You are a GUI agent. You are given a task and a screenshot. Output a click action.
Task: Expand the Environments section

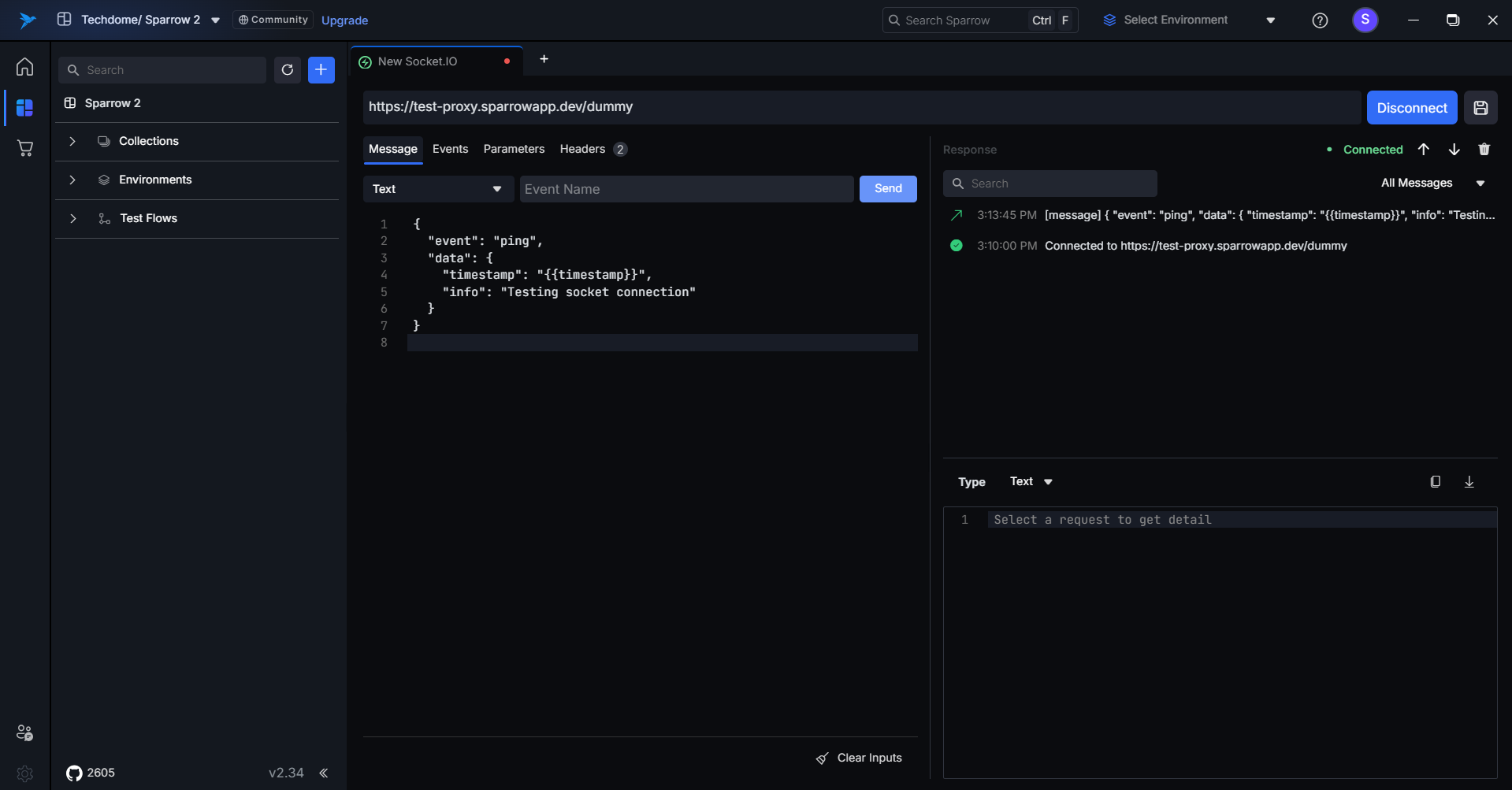click(x=72, y=180)
